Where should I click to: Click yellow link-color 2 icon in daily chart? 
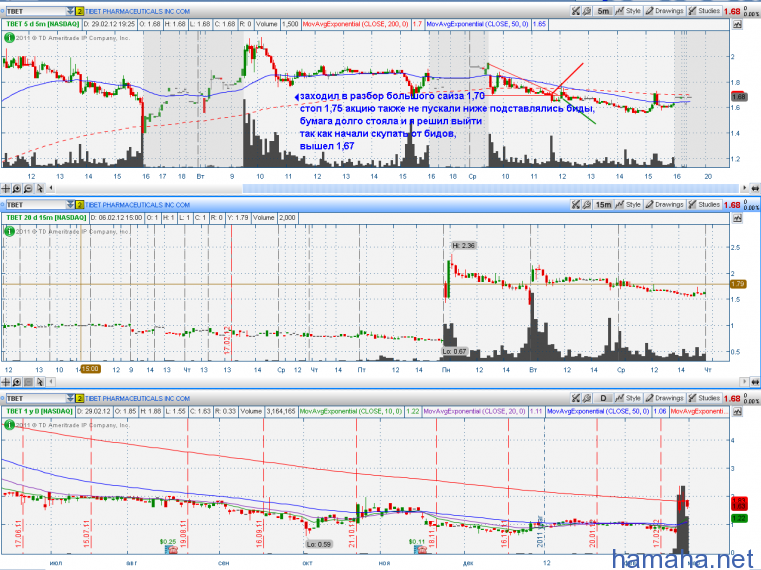coord(80,398)
